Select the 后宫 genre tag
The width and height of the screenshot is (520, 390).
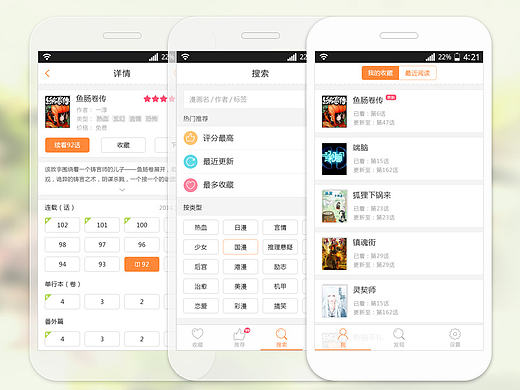pos(201,267)
